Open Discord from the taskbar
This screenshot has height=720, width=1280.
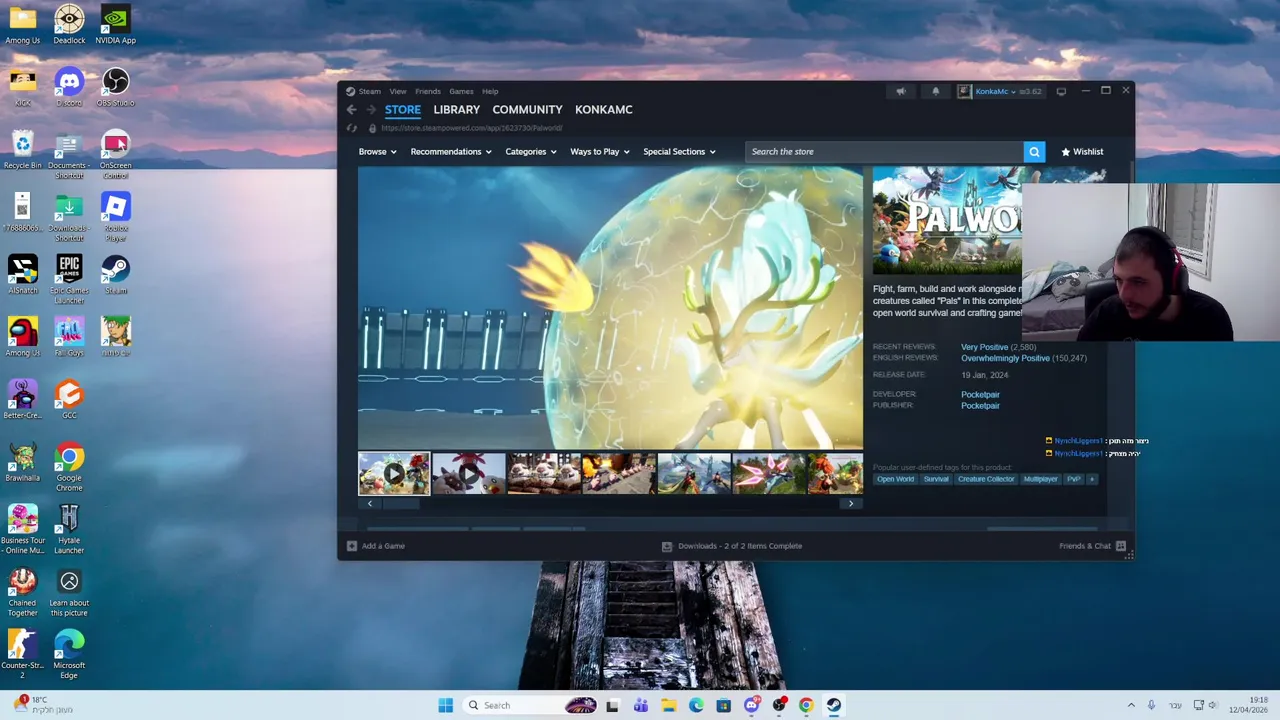tap(751, 705)
